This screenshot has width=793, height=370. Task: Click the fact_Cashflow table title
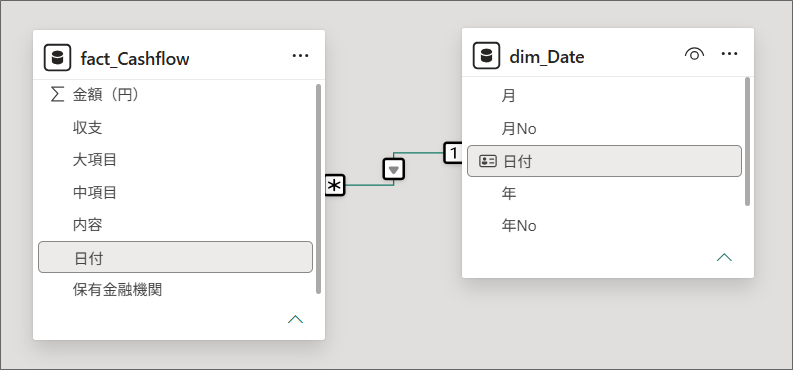coord(135,59)
